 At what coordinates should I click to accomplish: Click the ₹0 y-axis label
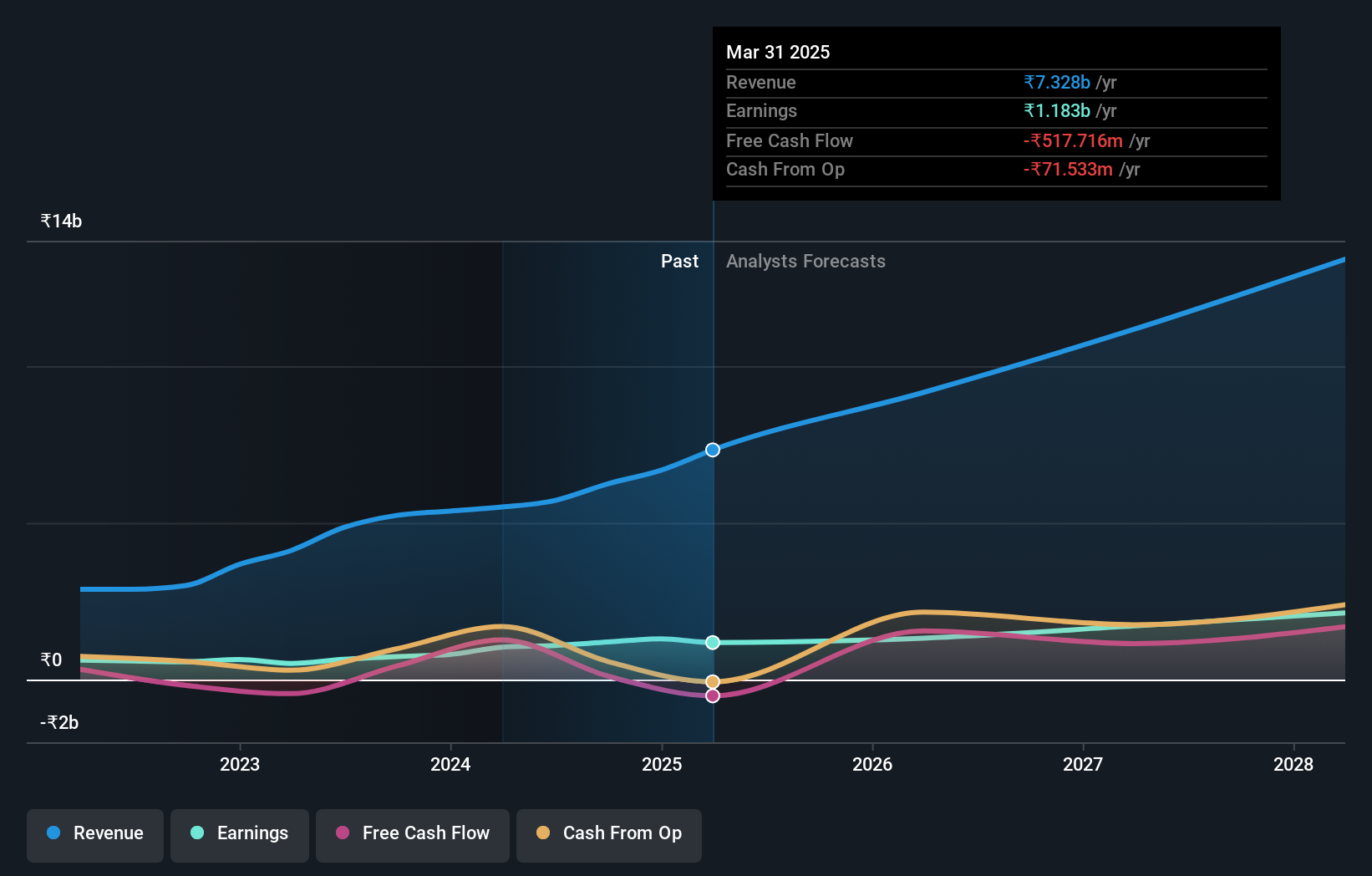(x=51, y=660)
